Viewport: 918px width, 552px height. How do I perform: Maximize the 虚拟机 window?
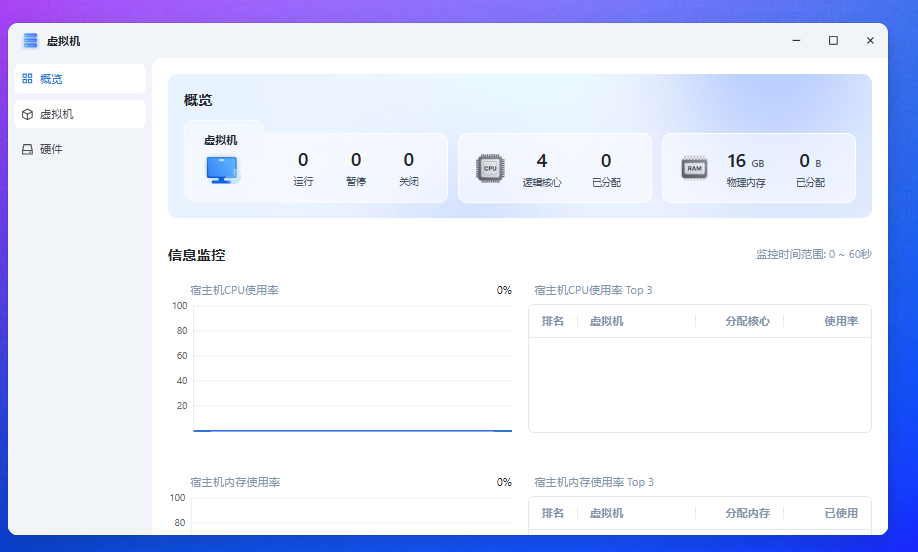pyautogui.click(x=833, y=40)
